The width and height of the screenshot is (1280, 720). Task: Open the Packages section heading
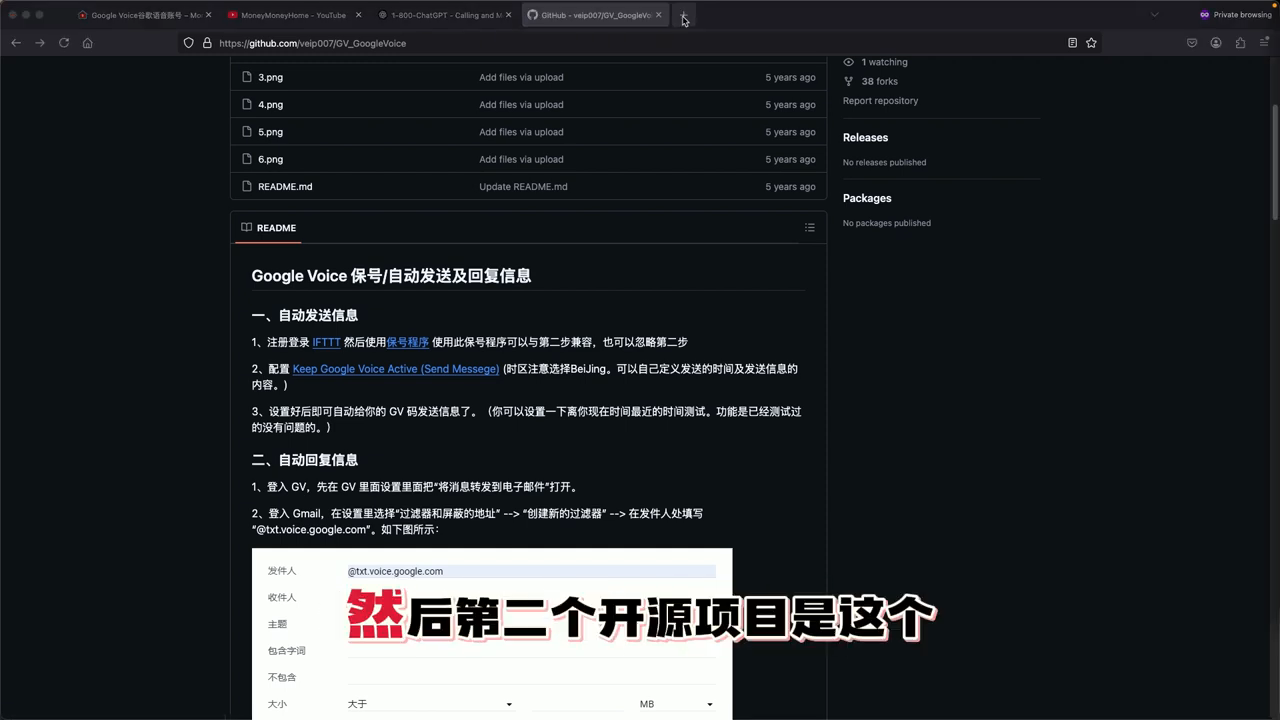[867, 198]
